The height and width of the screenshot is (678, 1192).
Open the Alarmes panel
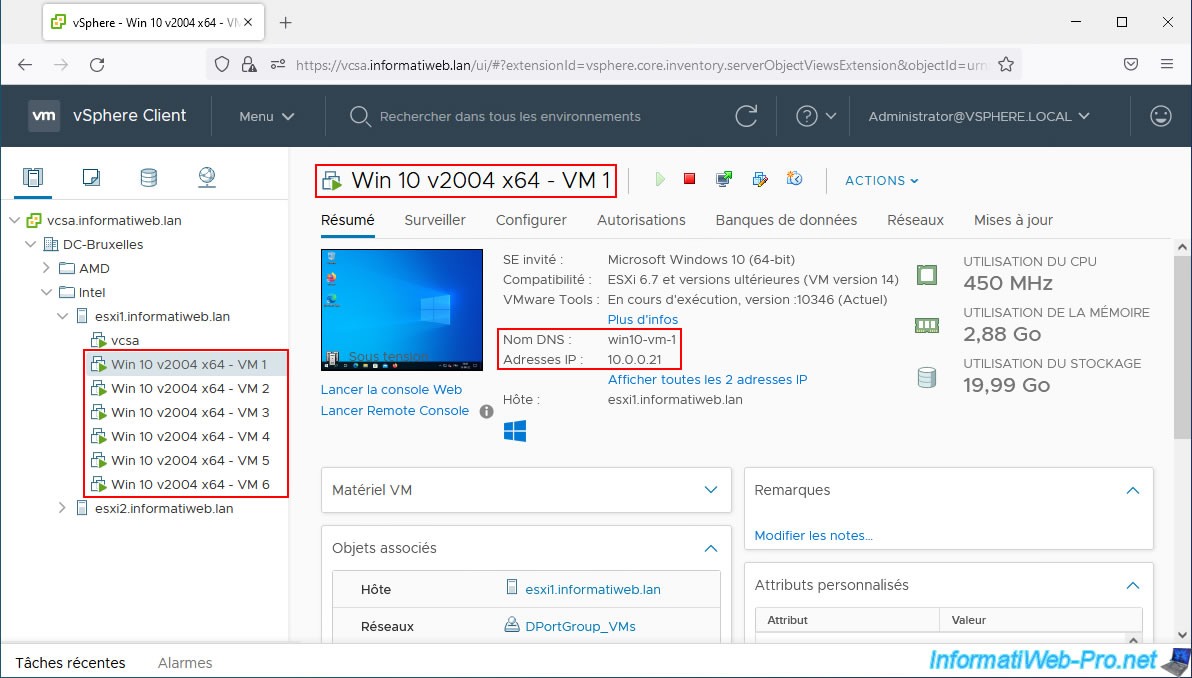click(x=185, y=663)
